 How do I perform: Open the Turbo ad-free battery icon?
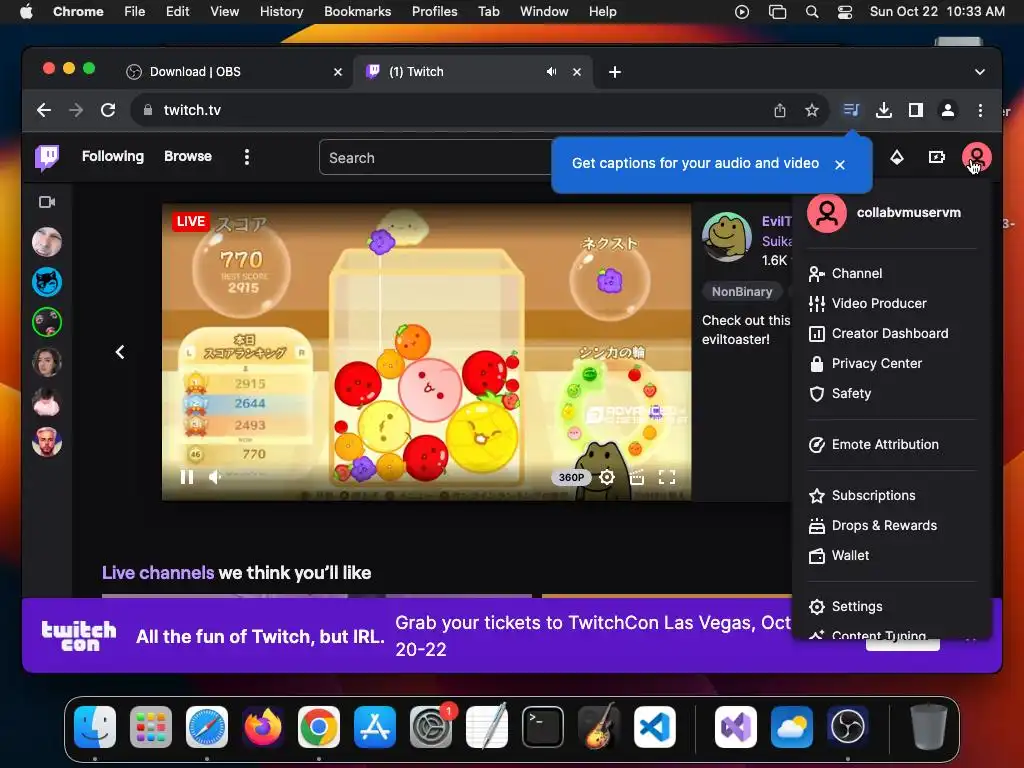pyautogui.click(x=936, y=157)
